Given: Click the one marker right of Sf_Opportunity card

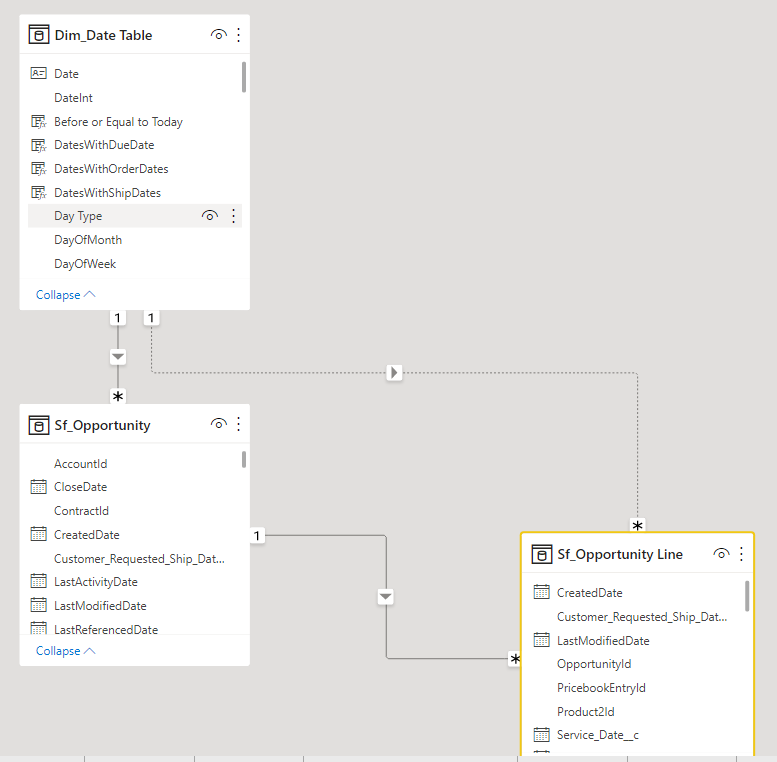Looking at the screenshot, I should click(257, 536).
